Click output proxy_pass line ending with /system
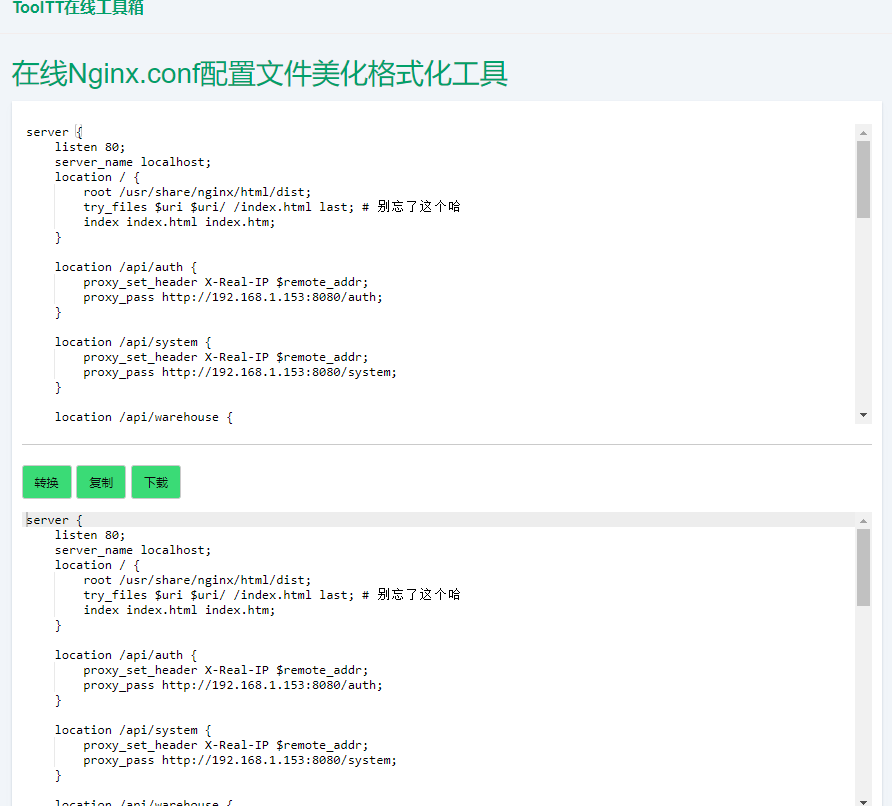The height and width of the screenshot is (806, 892). click(239, 760)
